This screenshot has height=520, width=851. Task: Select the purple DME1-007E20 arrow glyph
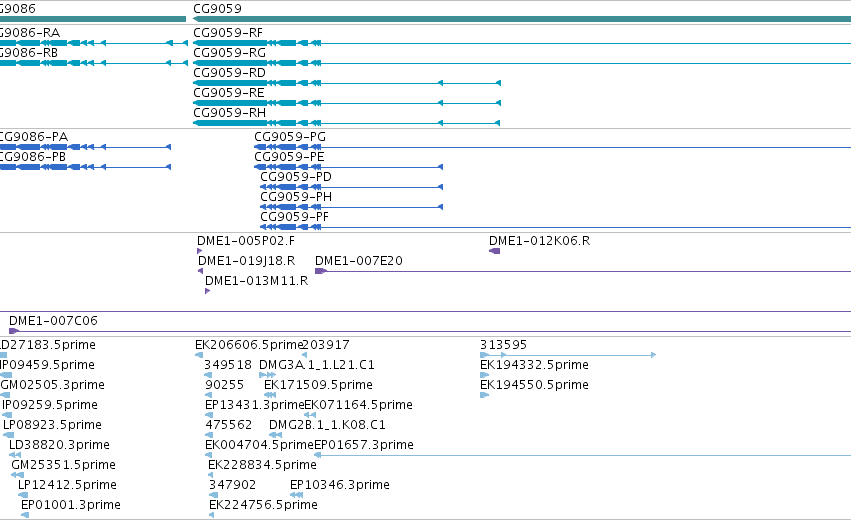point(321,271)
